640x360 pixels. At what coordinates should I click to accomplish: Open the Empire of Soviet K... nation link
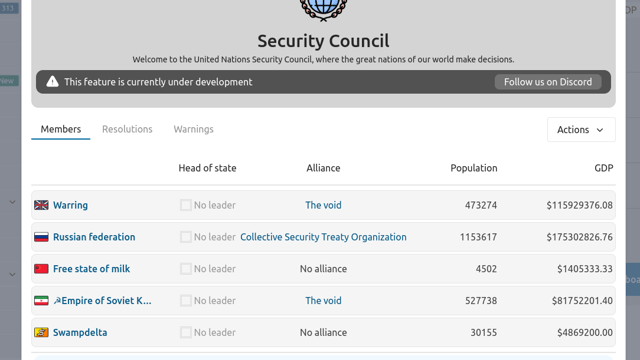coord(102,300)
